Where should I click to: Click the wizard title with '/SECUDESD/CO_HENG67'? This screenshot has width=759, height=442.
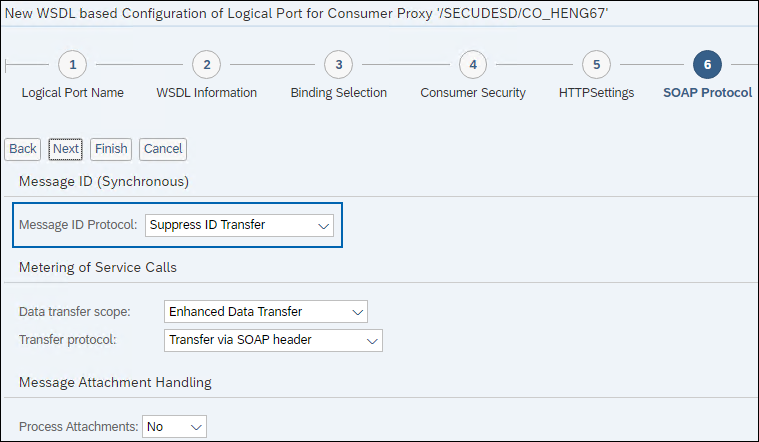coord(306,13)
